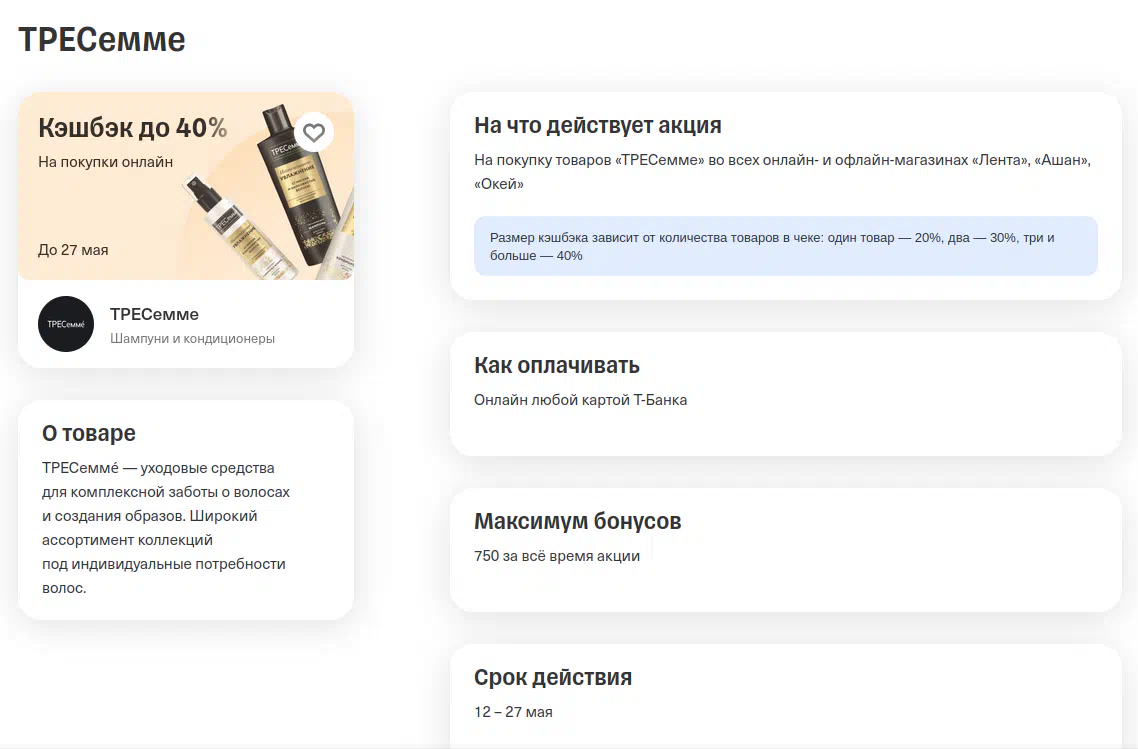Click the round black TRESemmé brand logo

[66, 324]
